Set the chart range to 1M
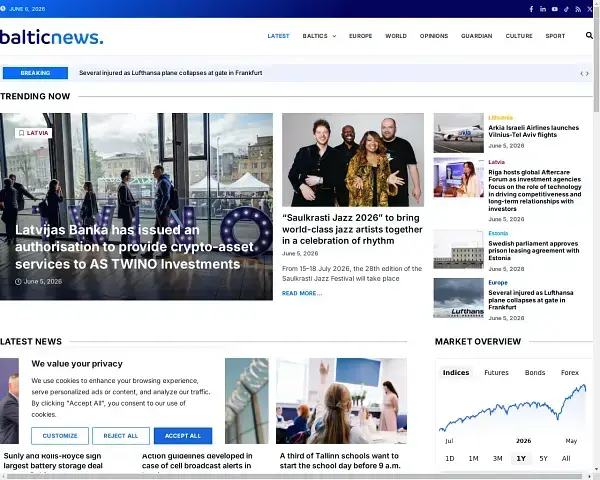600x480 pixels. point(473,458)
